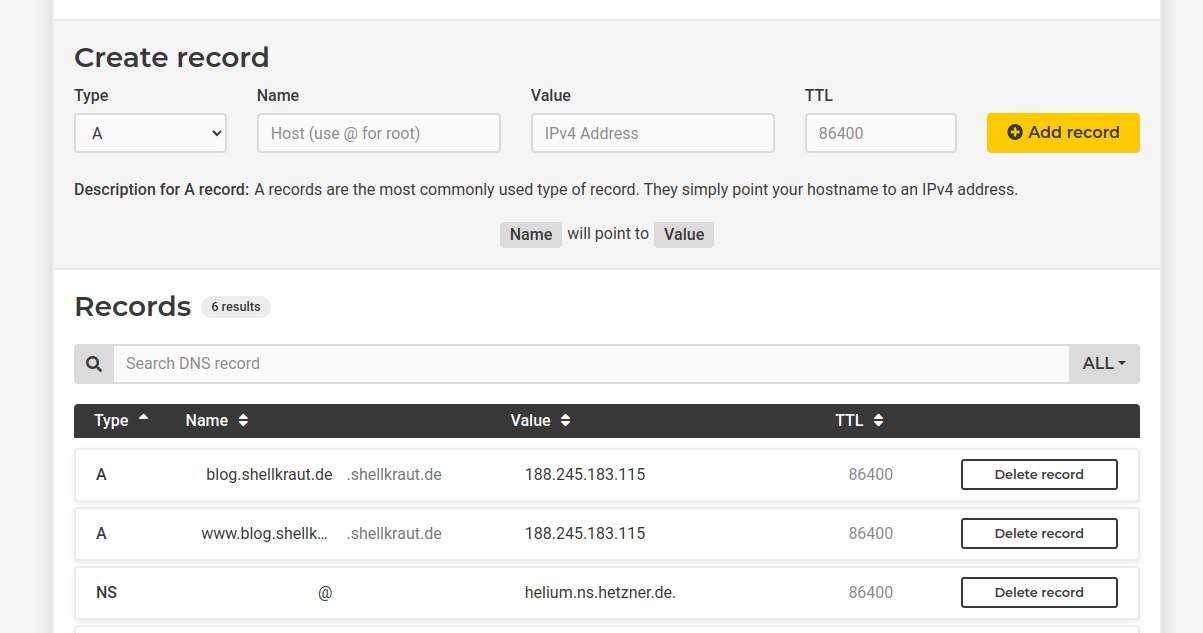Viewport: 1203px width, 633px height.
Task: Click the helium.ns.hetzner.de. value
Action: [600, 593]
